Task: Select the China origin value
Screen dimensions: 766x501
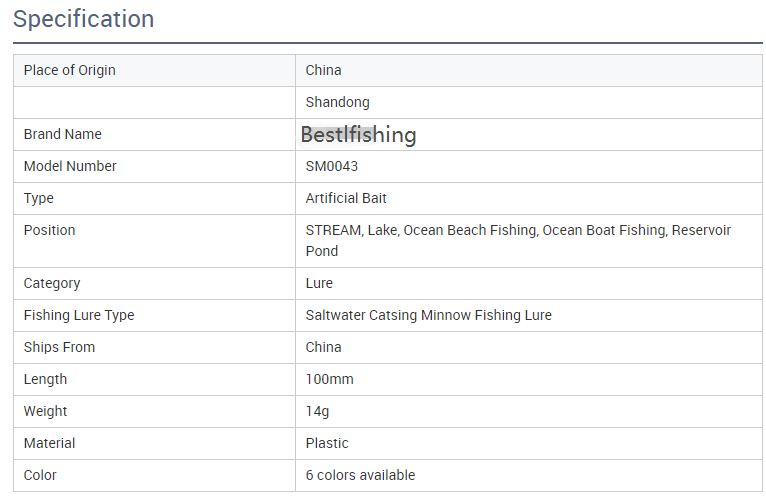Action: (x=323, y=70)
